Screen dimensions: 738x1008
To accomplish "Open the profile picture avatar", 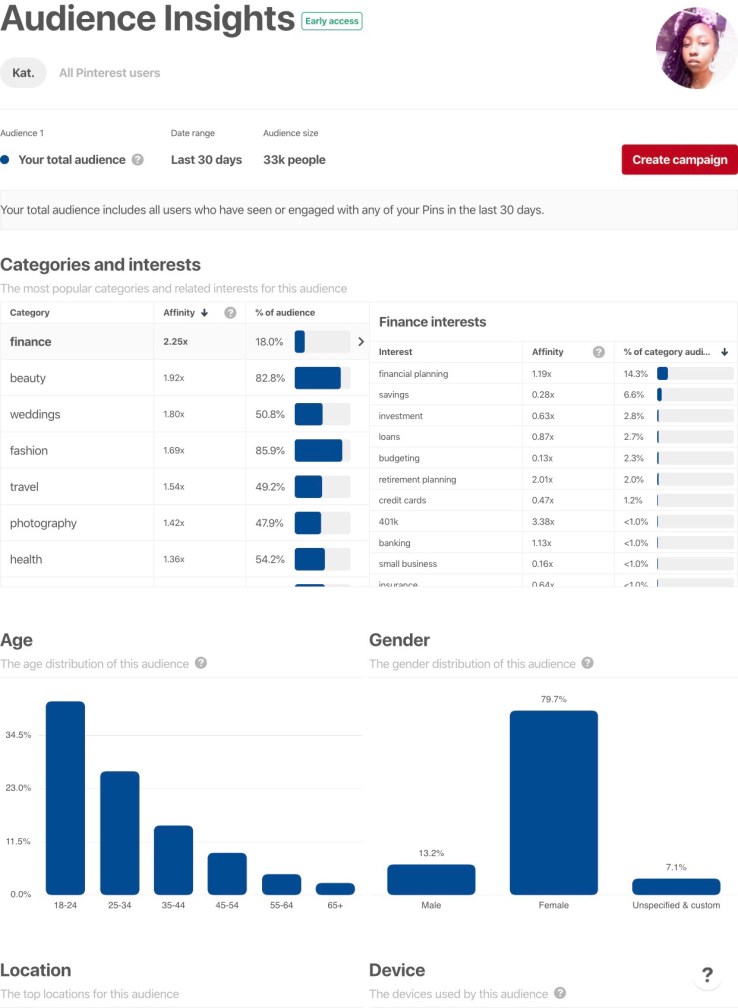I will click(x=696, y=48).
